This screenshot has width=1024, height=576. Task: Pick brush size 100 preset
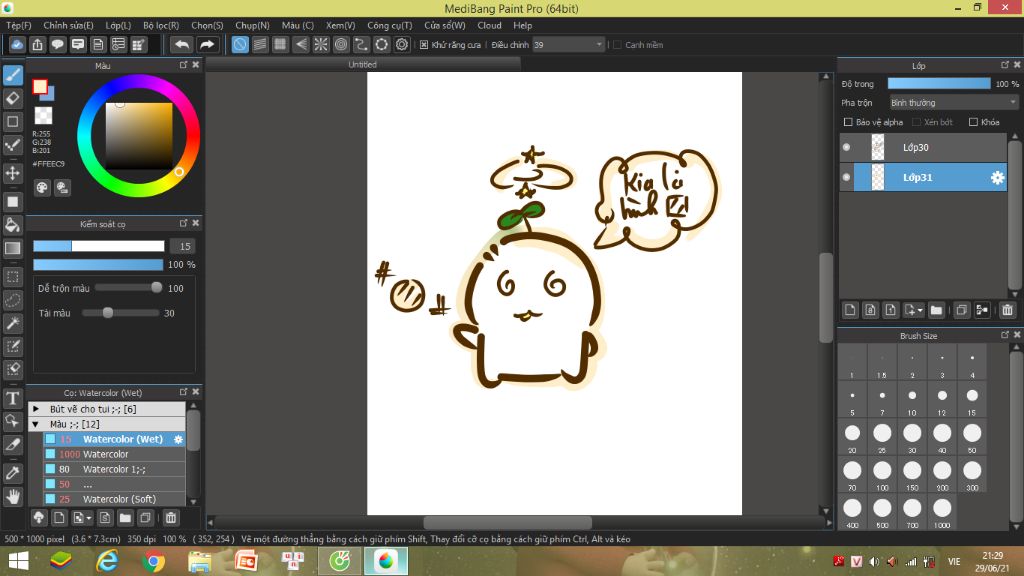[882, 475]
